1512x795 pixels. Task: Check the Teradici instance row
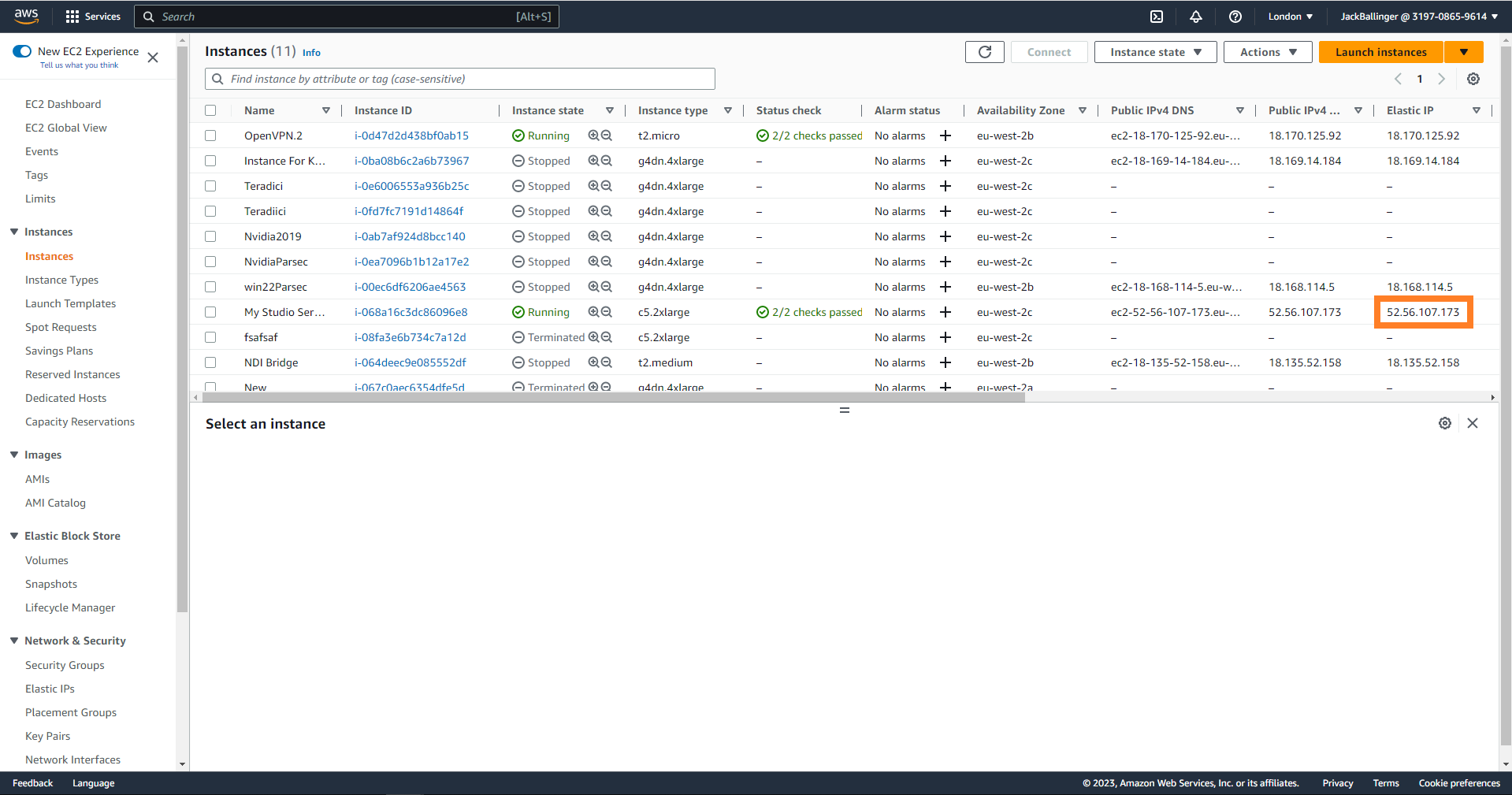click(x=210, y=186)
